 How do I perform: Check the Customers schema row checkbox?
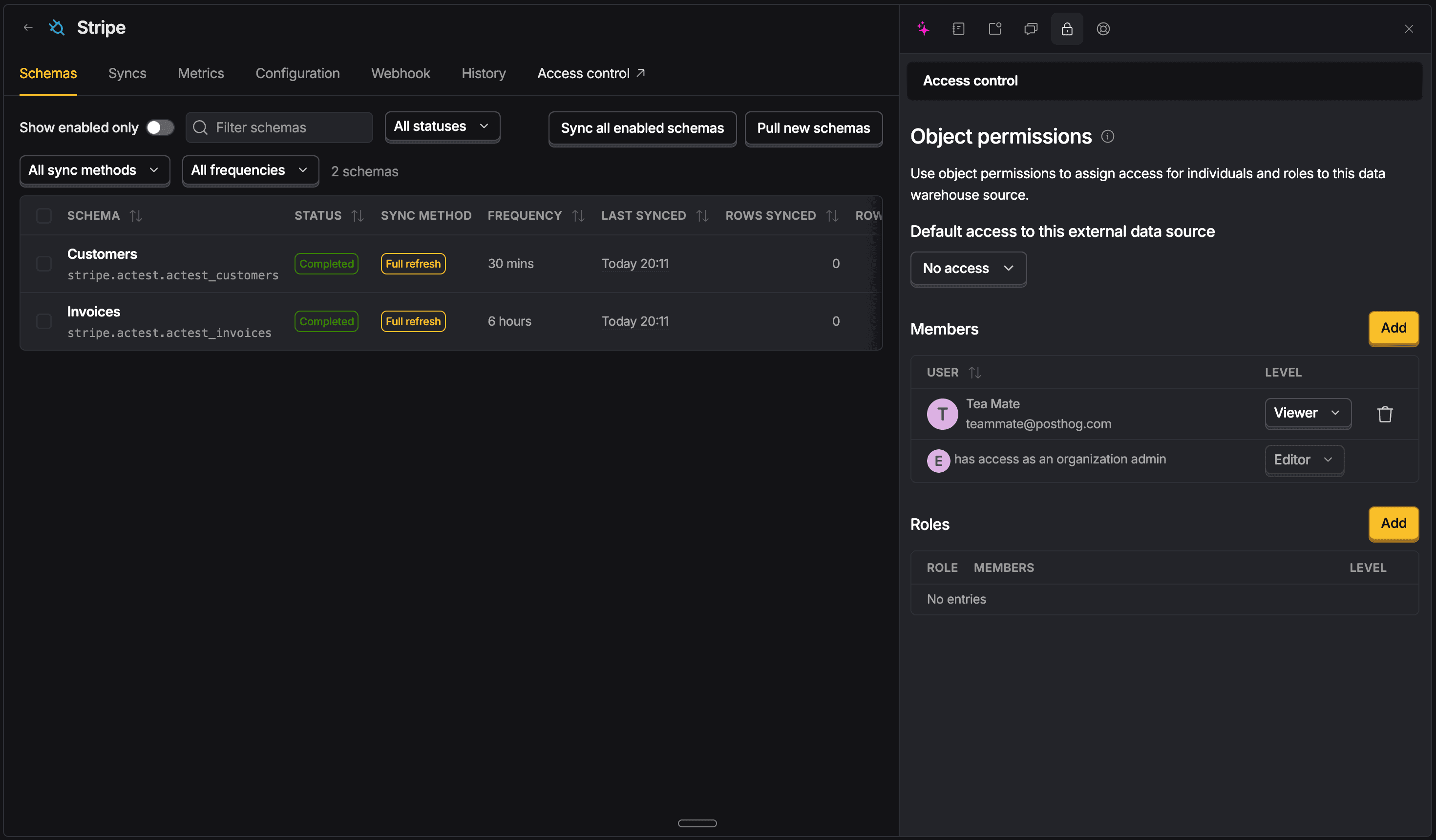click(44, 263)
